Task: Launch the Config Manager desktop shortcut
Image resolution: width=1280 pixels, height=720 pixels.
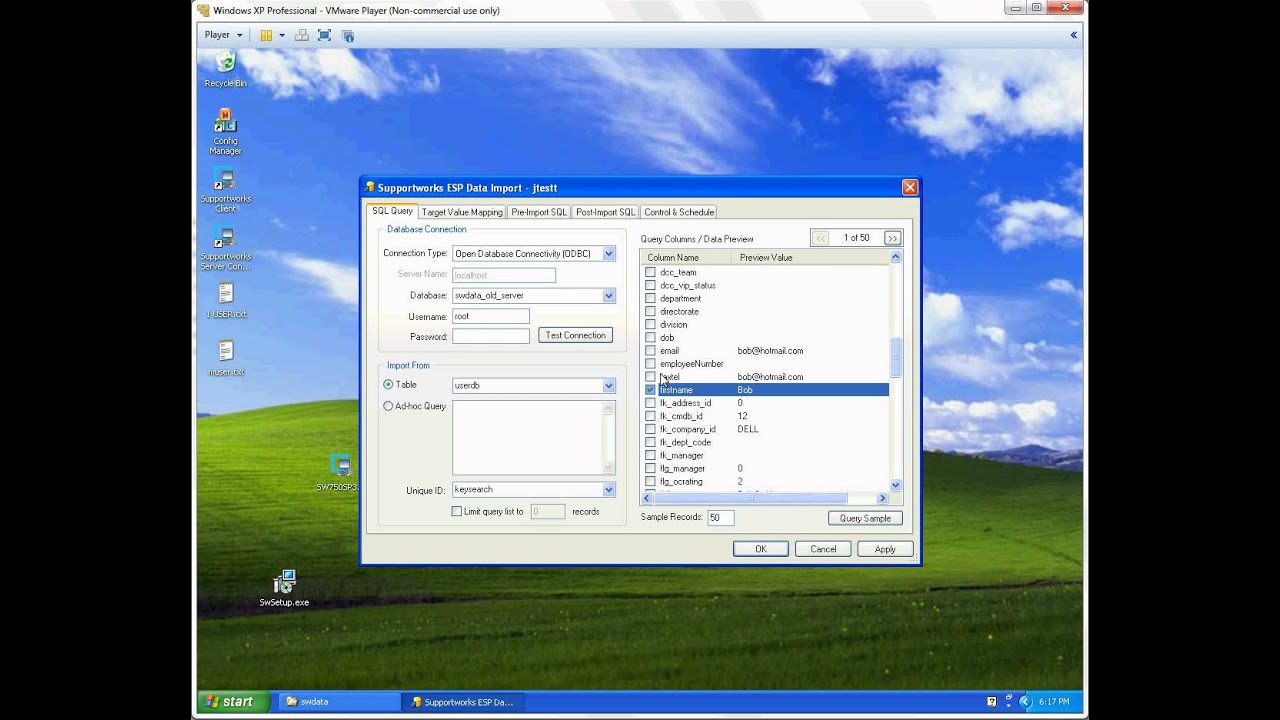Action: tap(225, 131)
